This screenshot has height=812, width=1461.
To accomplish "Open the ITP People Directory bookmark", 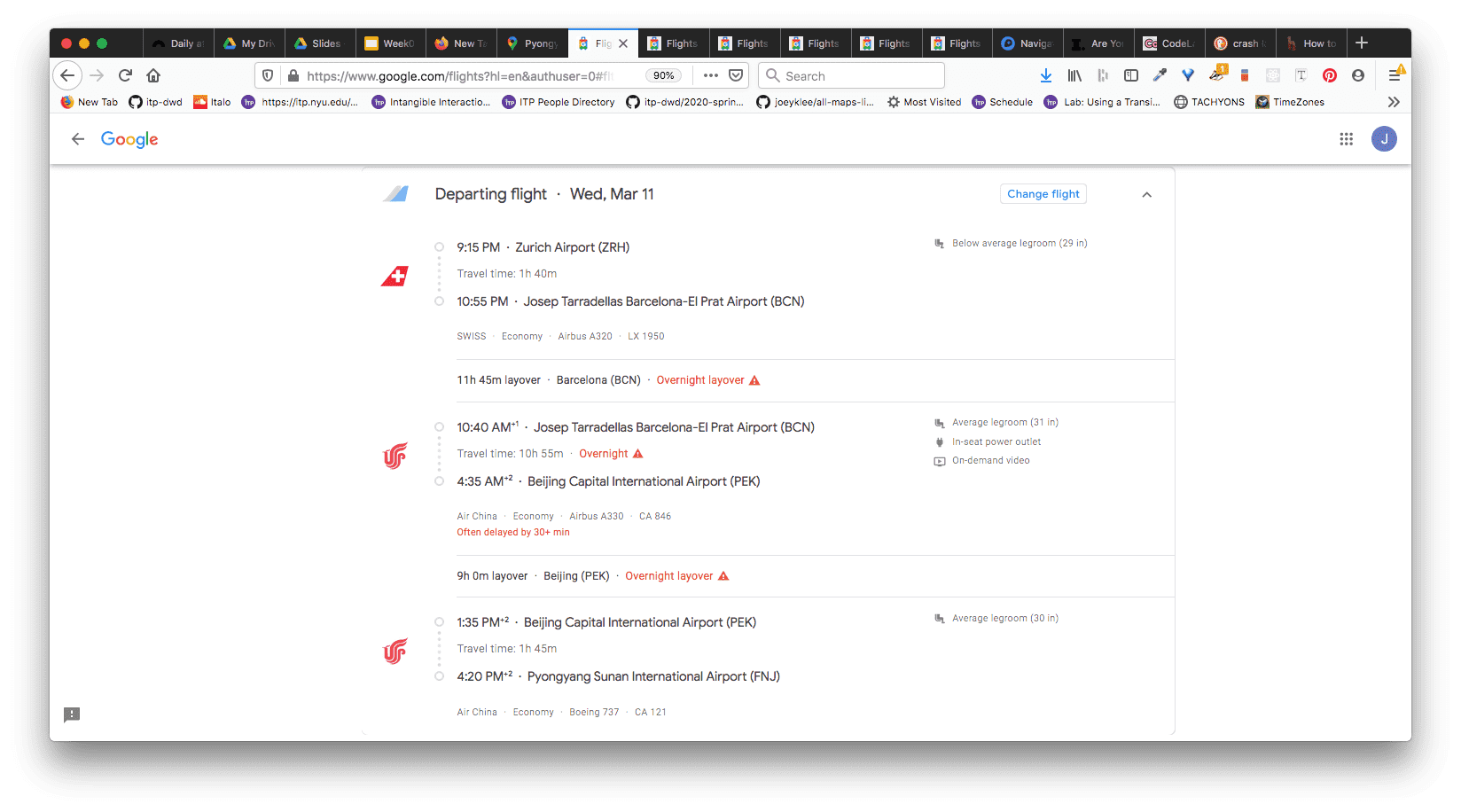I will coord(559,102).
